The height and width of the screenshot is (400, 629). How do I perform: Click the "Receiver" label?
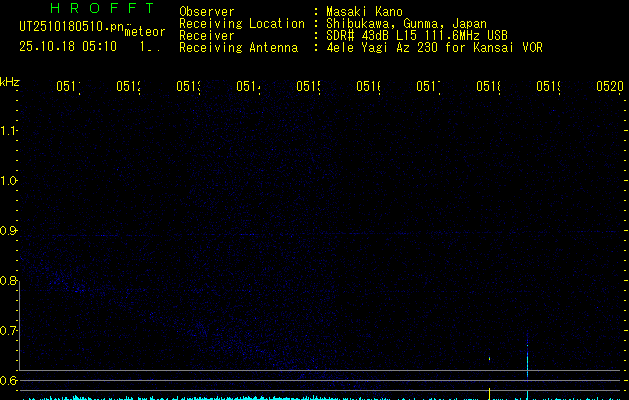[207, 36]
